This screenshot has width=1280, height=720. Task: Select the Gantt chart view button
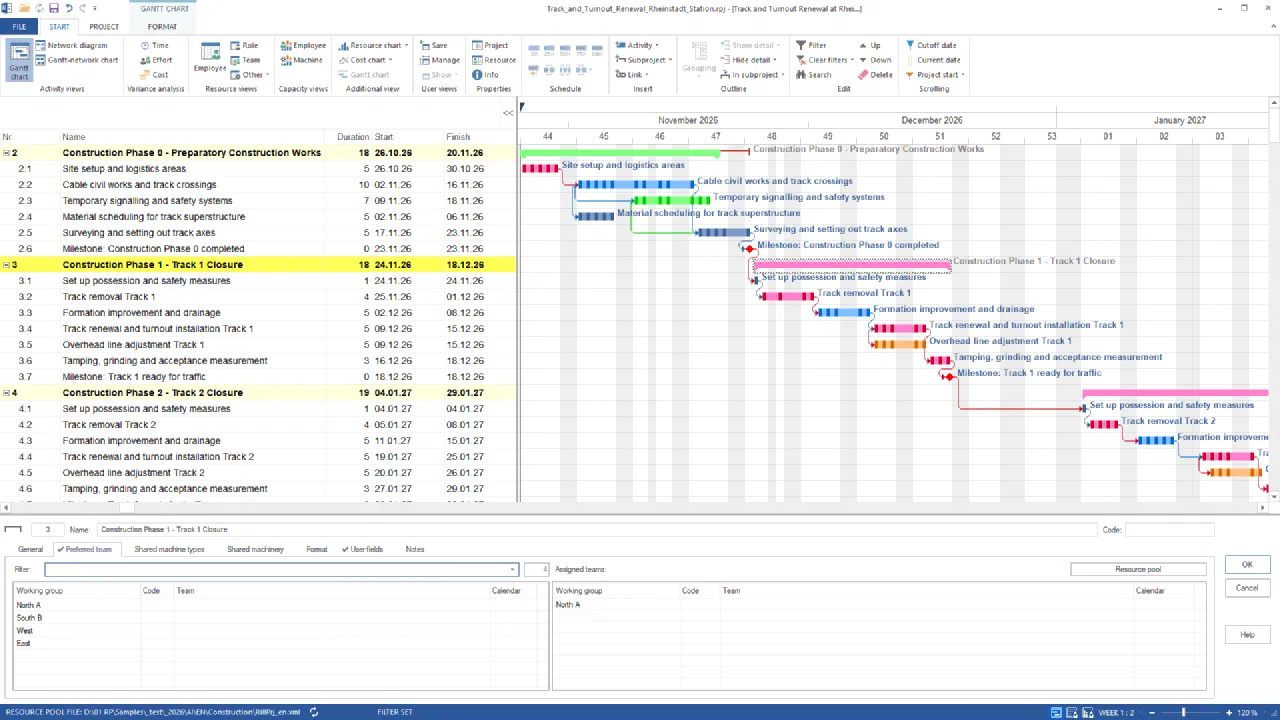(x=19, y=60)
